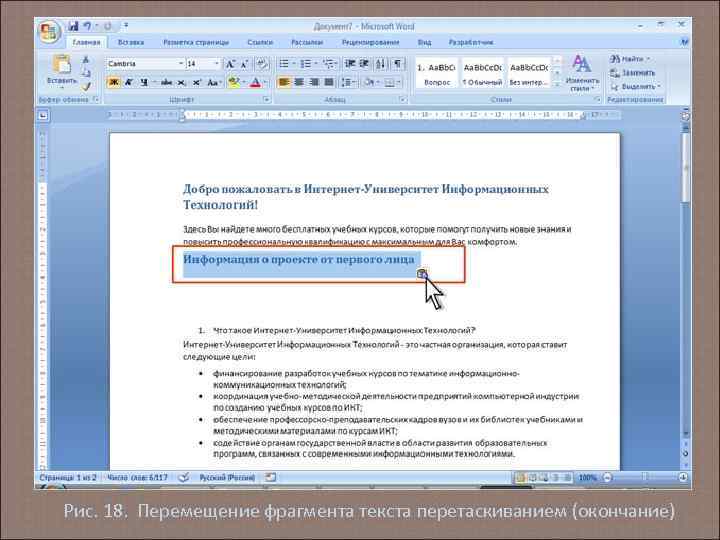Open the Cambria font name dropdown
This screenshot has width=720, height=540.
point(181,63)
